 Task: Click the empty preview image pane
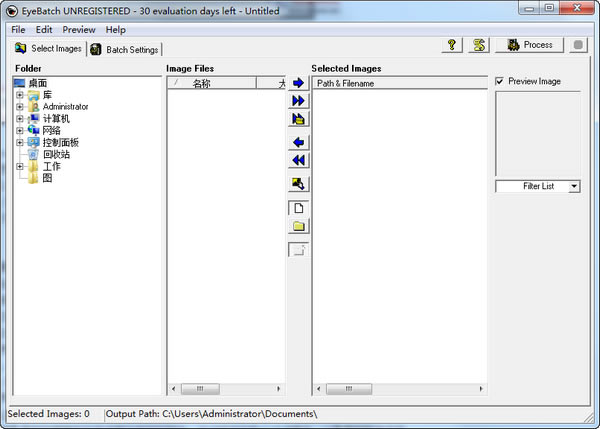coord(538,134)
